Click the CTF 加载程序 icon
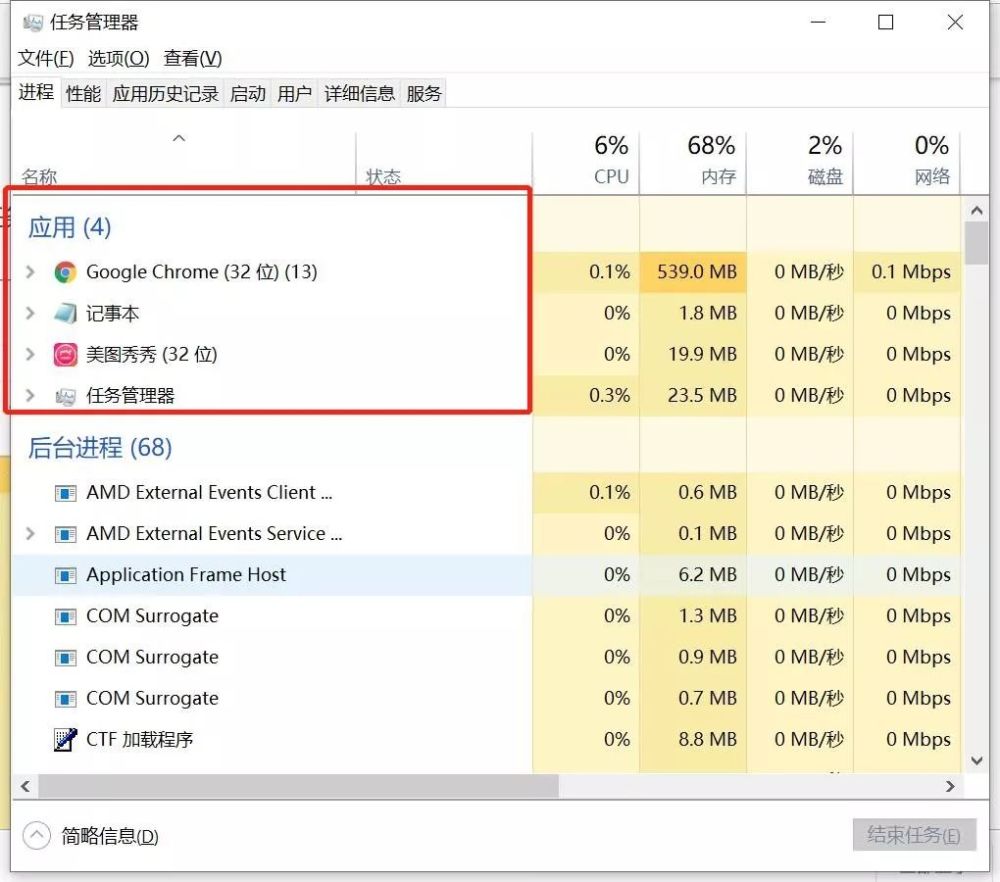The image size is (1000, 882). point(65,740)
